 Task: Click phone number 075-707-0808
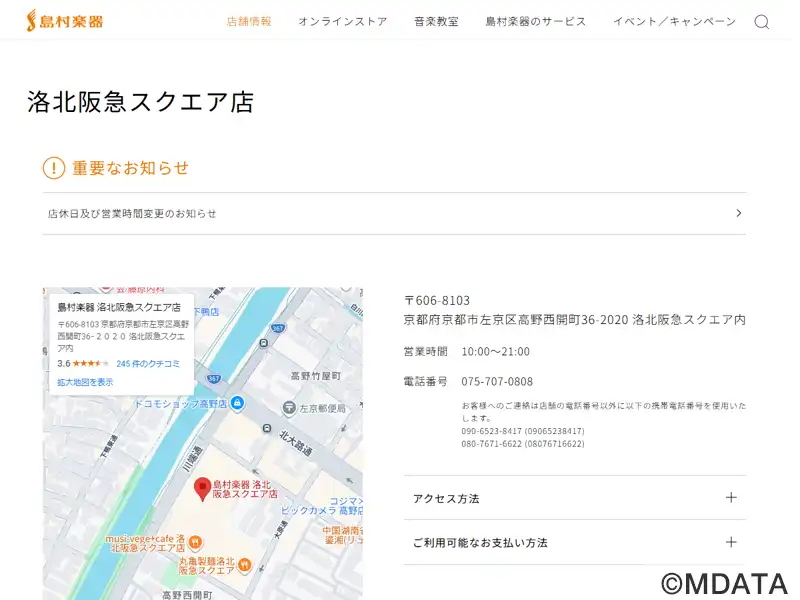point(497,382)
